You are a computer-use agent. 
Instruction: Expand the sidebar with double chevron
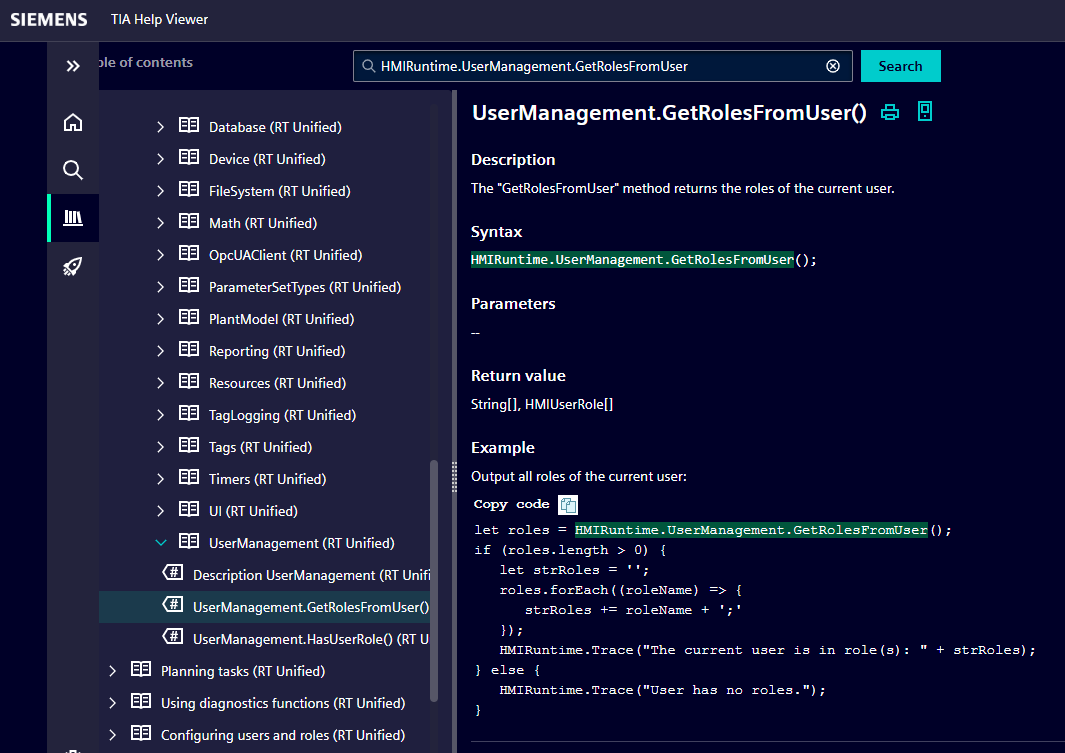click(73, 66)
